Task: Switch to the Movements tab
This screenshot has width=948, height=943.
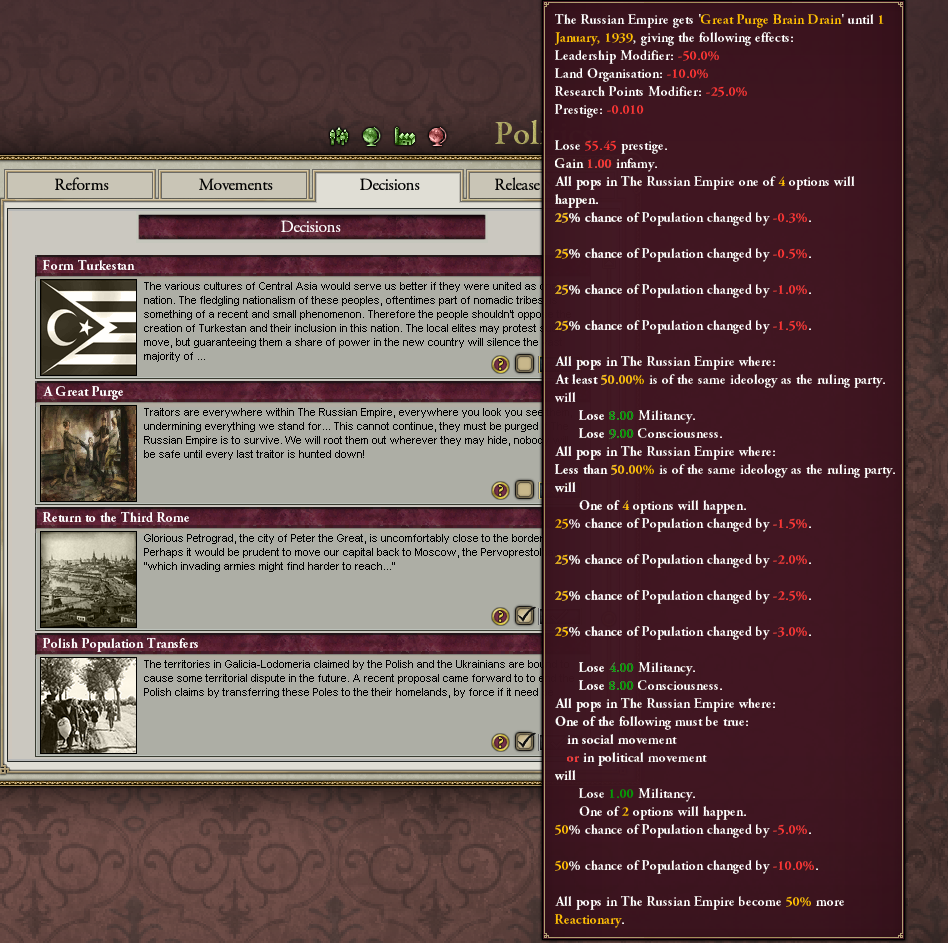Action: click(235, 185)
